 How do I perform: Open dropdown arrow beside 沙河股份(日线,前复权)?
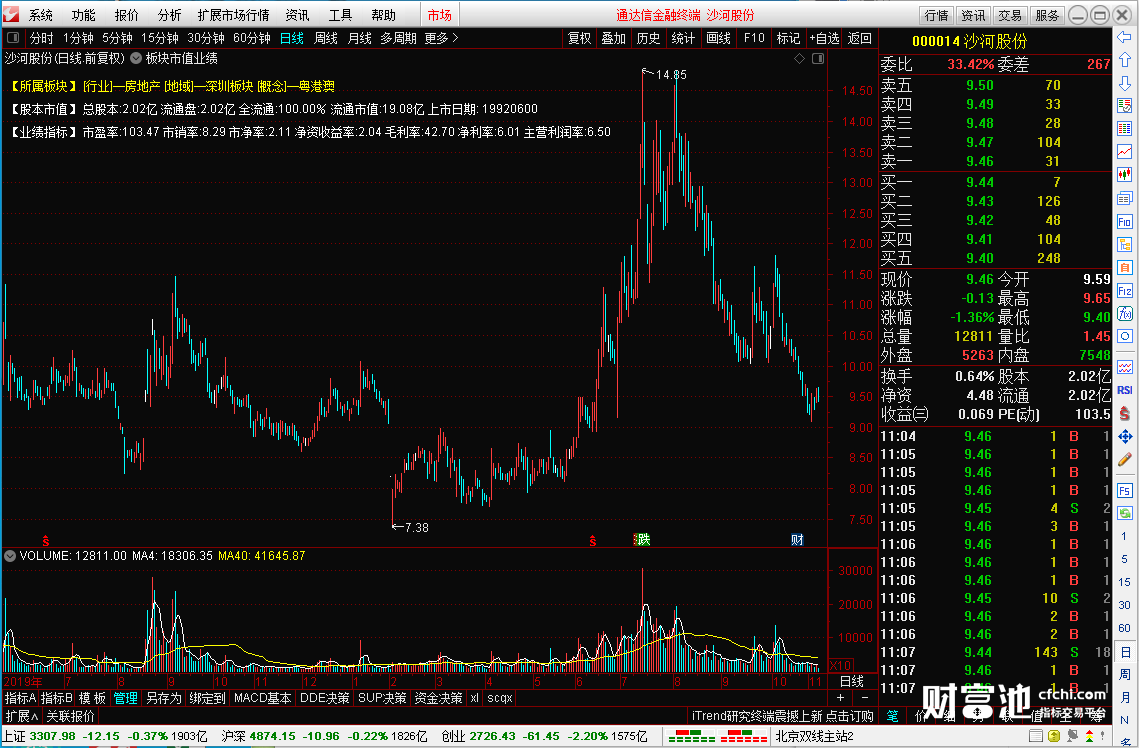(136, 58)
